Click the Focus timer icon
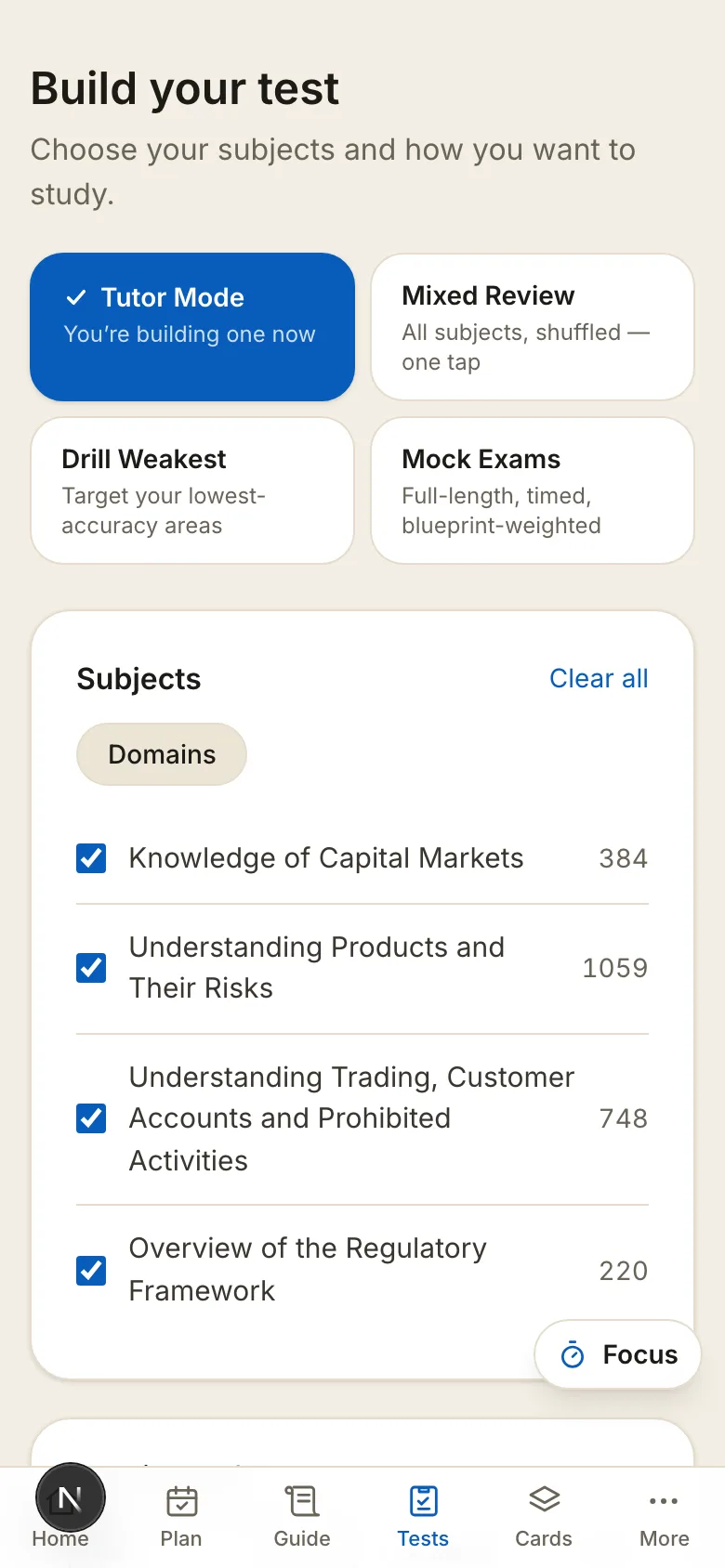 click(x=573, y=1355)
